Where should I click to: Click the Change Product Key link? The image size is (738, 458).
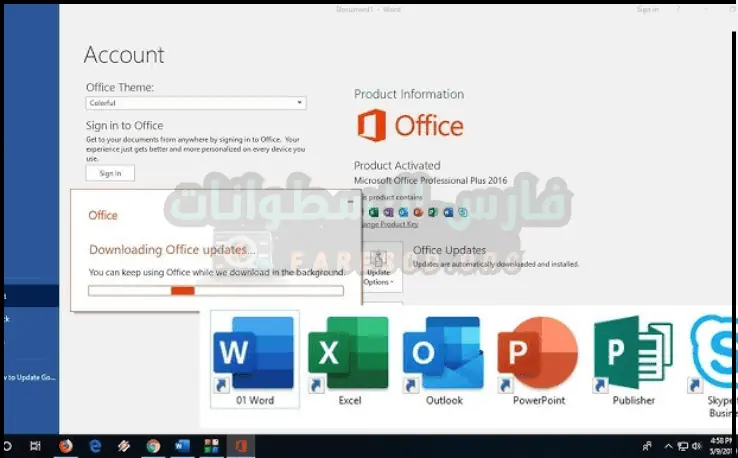pyautogui.click(x=389, y=225)
